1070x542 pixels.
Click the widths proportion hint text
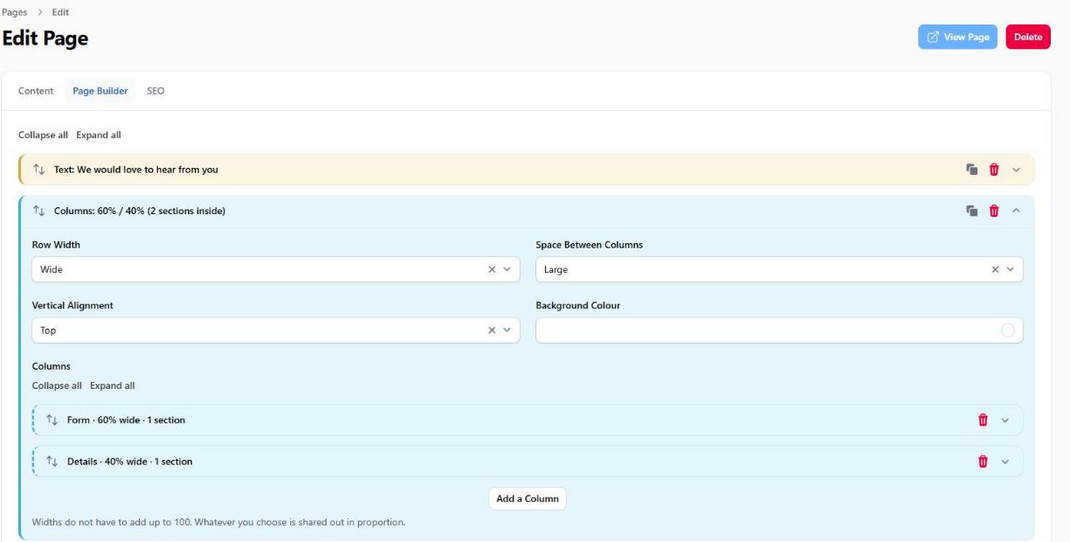218,522
